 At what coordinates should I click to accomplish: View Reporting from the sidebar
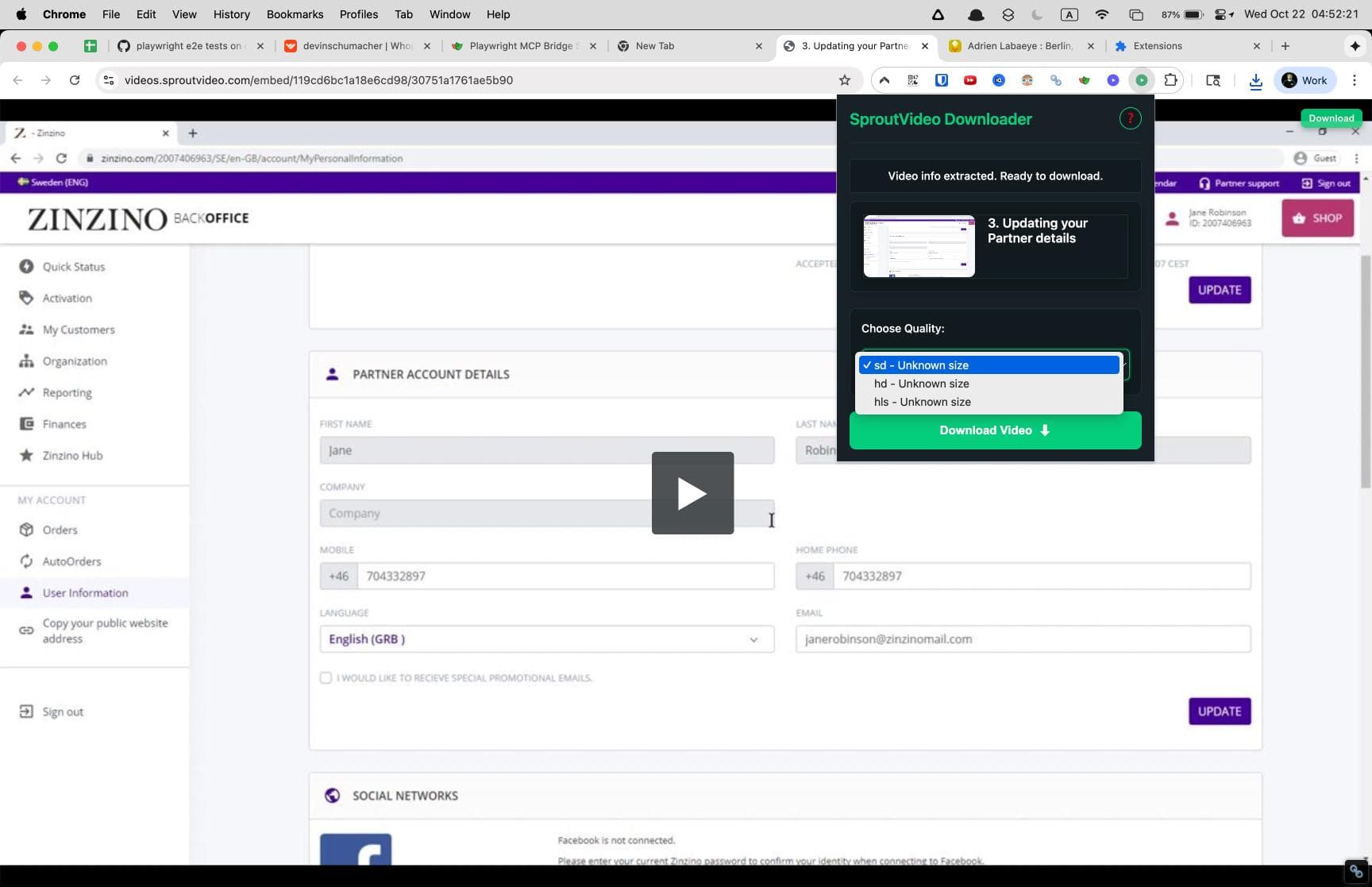(x=67, y=392)
